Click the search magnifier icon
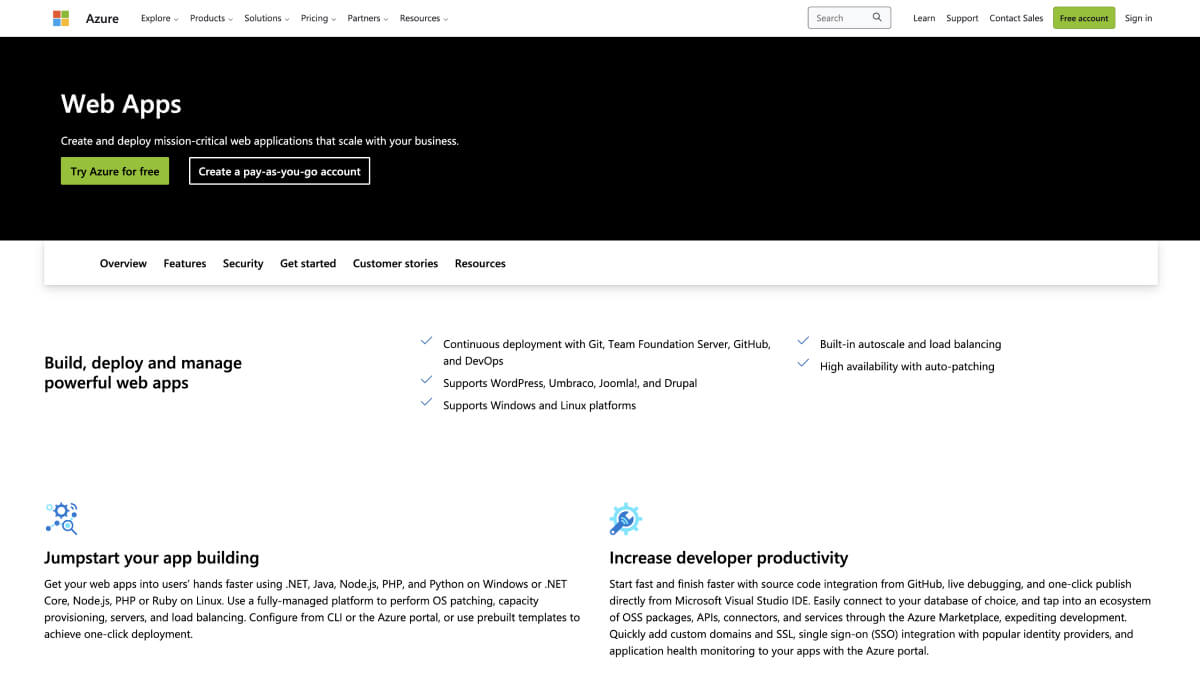This screenshot has width=1200, height=680. pos(877,18)
